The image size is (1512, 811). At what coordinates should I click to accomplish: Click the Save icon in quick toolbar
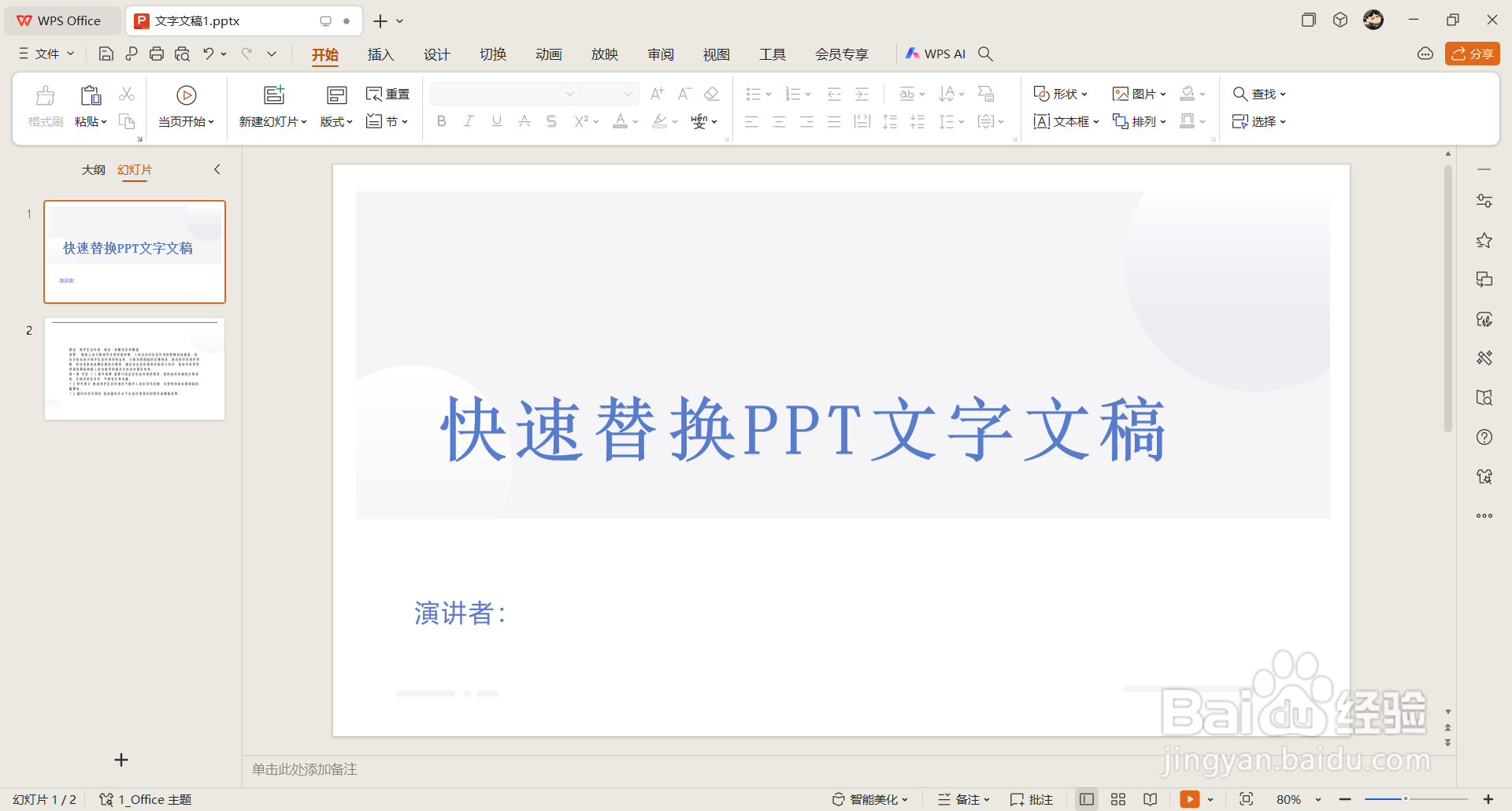[x=106, y=54]
